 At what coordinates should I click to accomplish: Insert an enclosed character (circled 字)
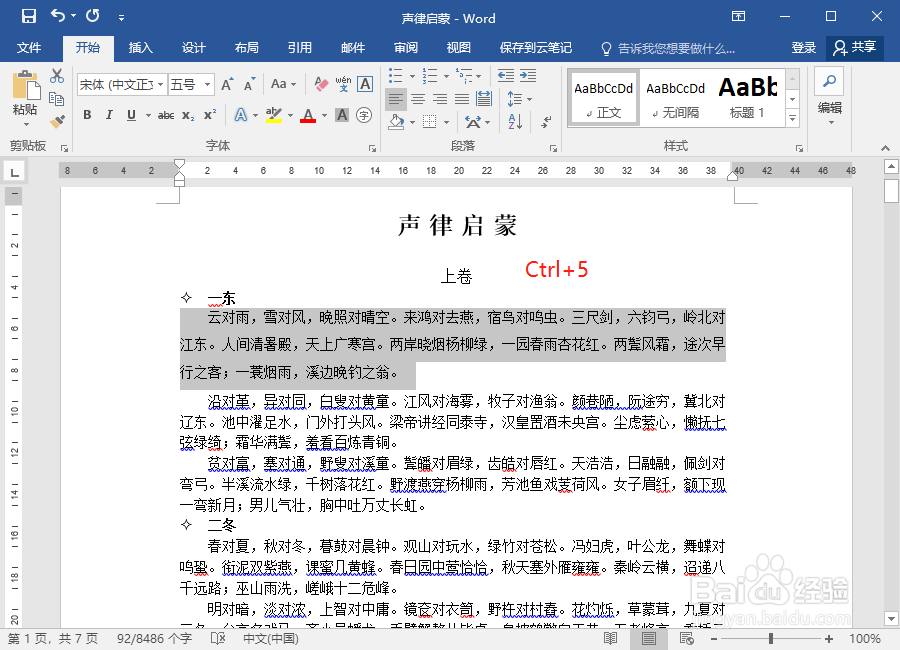(x=364, y=115)
